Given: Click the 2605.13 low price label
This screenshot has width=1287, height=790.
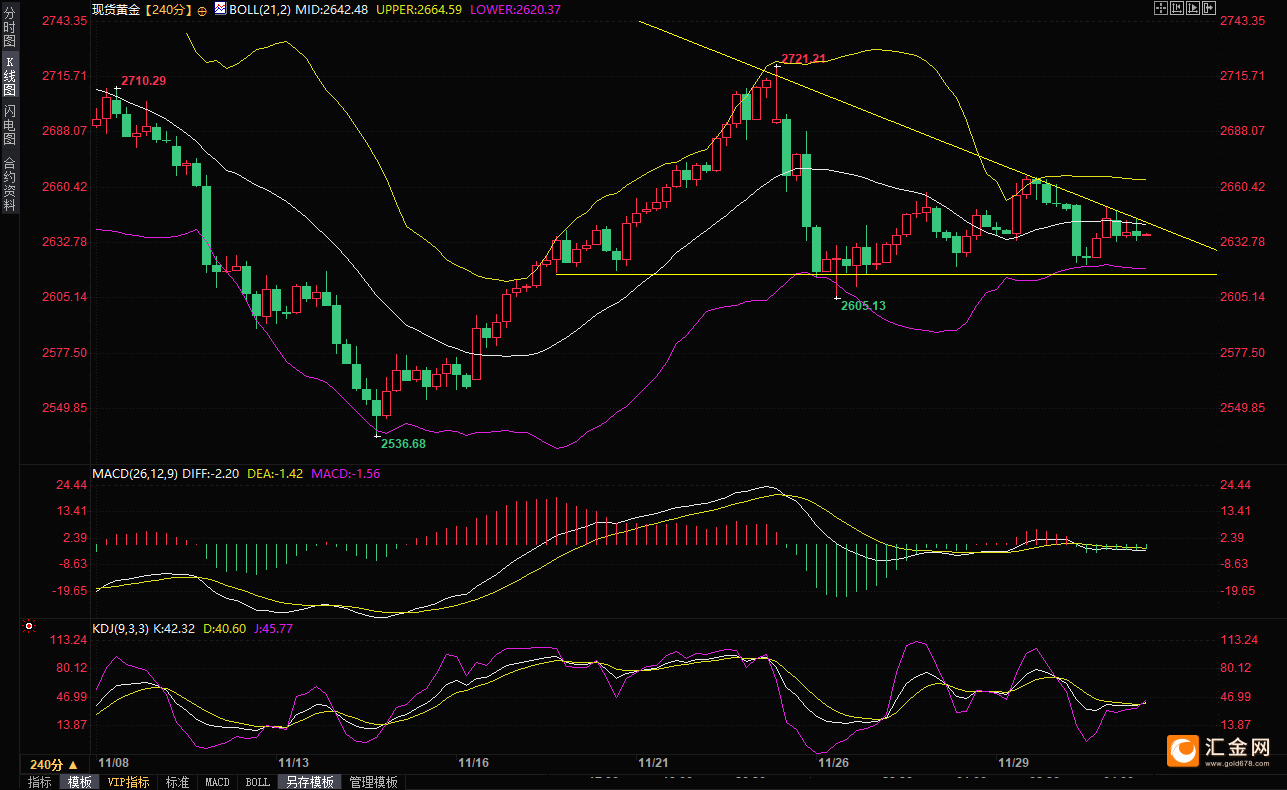Looking at the screenshot, I should coord(863,305).
